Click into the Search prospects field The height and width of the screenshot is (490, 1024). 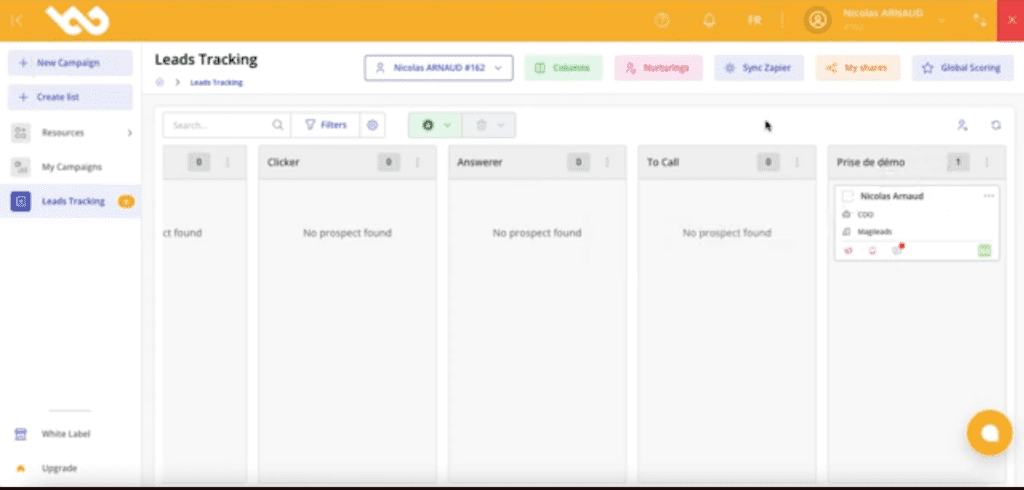pos(220,125)
